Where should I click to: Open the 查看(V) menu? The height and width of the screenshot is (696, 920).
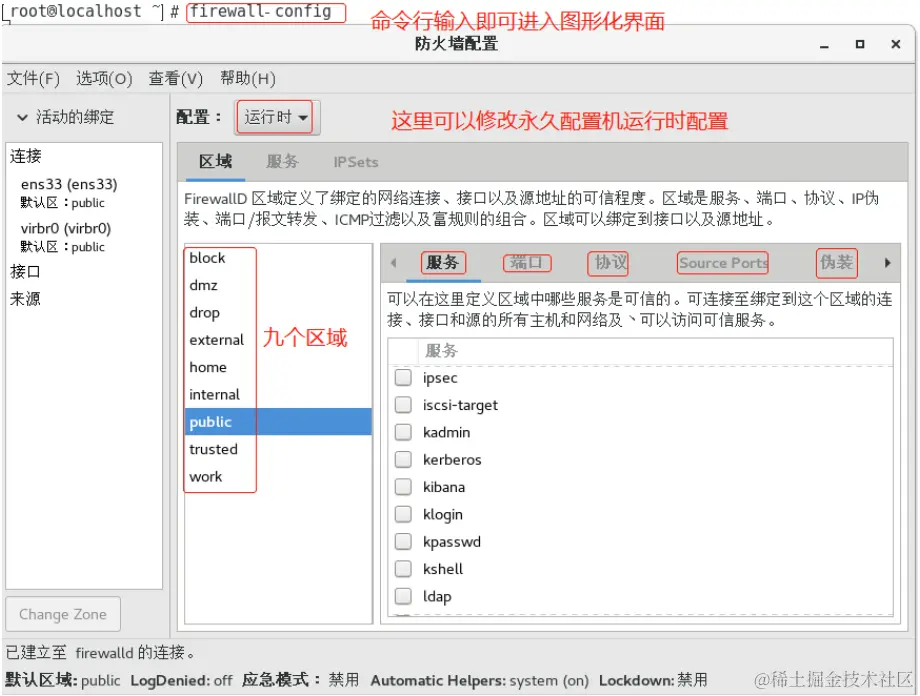175,79
